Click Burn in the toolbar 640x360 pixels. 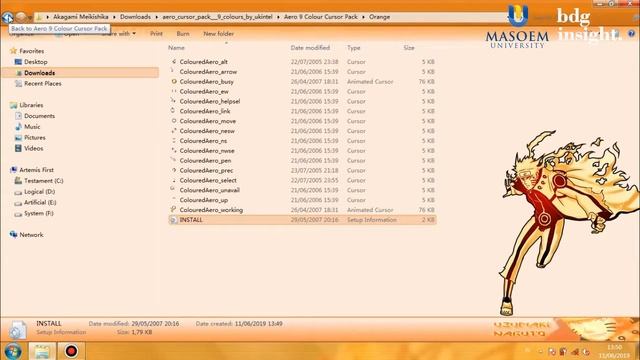click(x=182, y=34)
